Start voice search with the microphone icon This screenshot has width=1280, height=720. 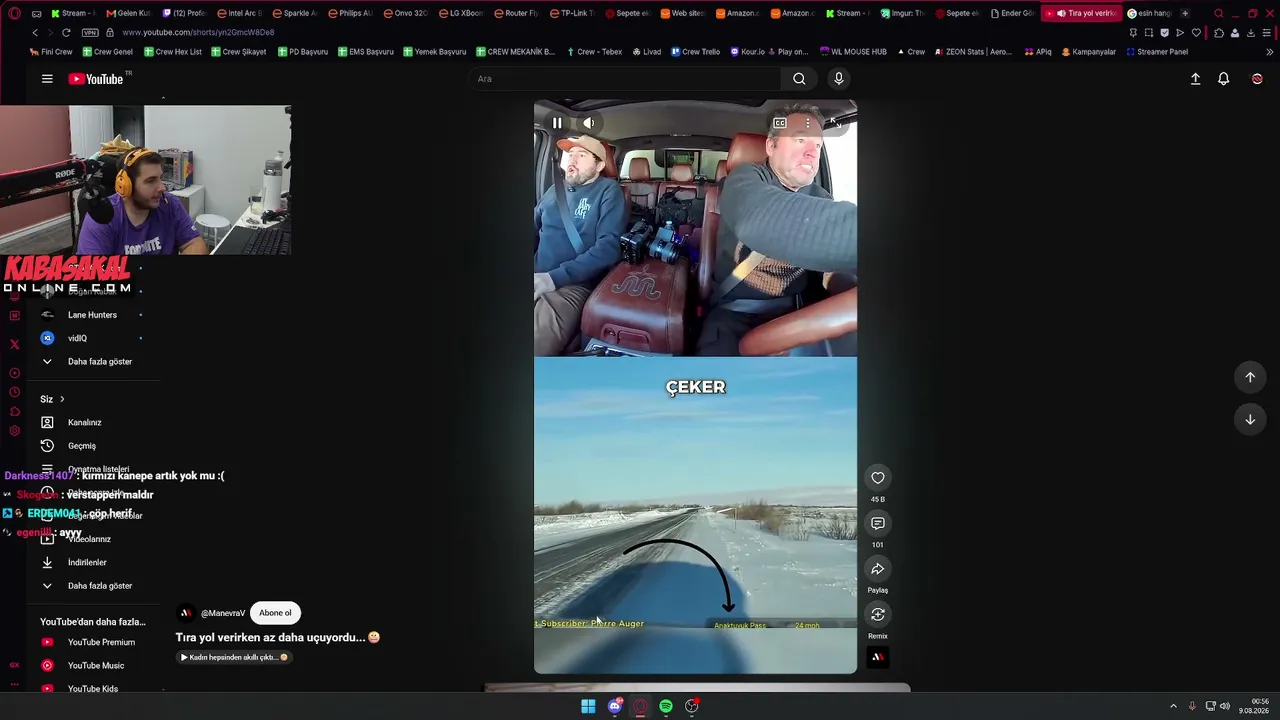click(839, 79)
